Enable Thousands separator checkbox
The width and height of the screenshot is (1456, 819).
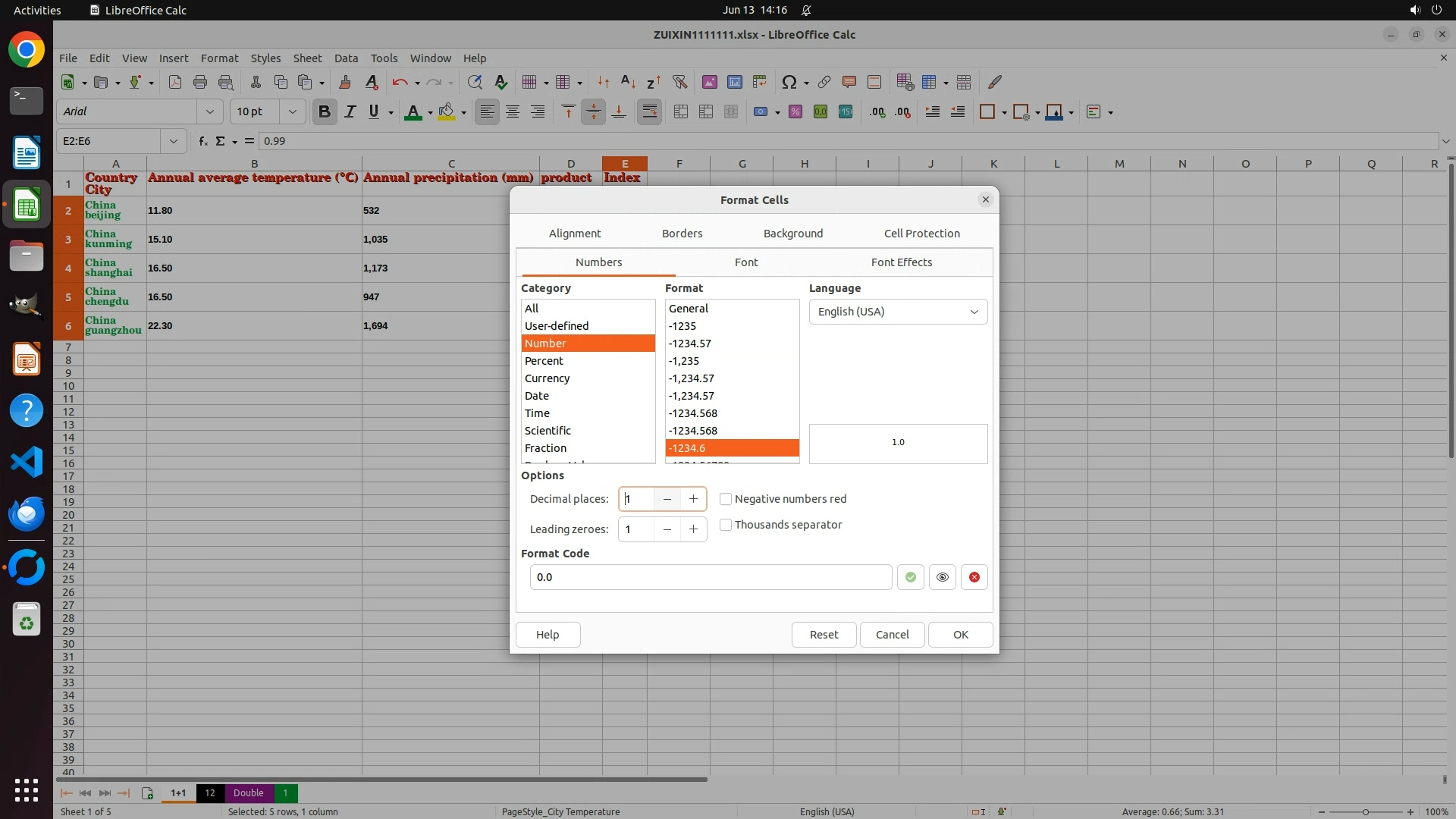726,525
